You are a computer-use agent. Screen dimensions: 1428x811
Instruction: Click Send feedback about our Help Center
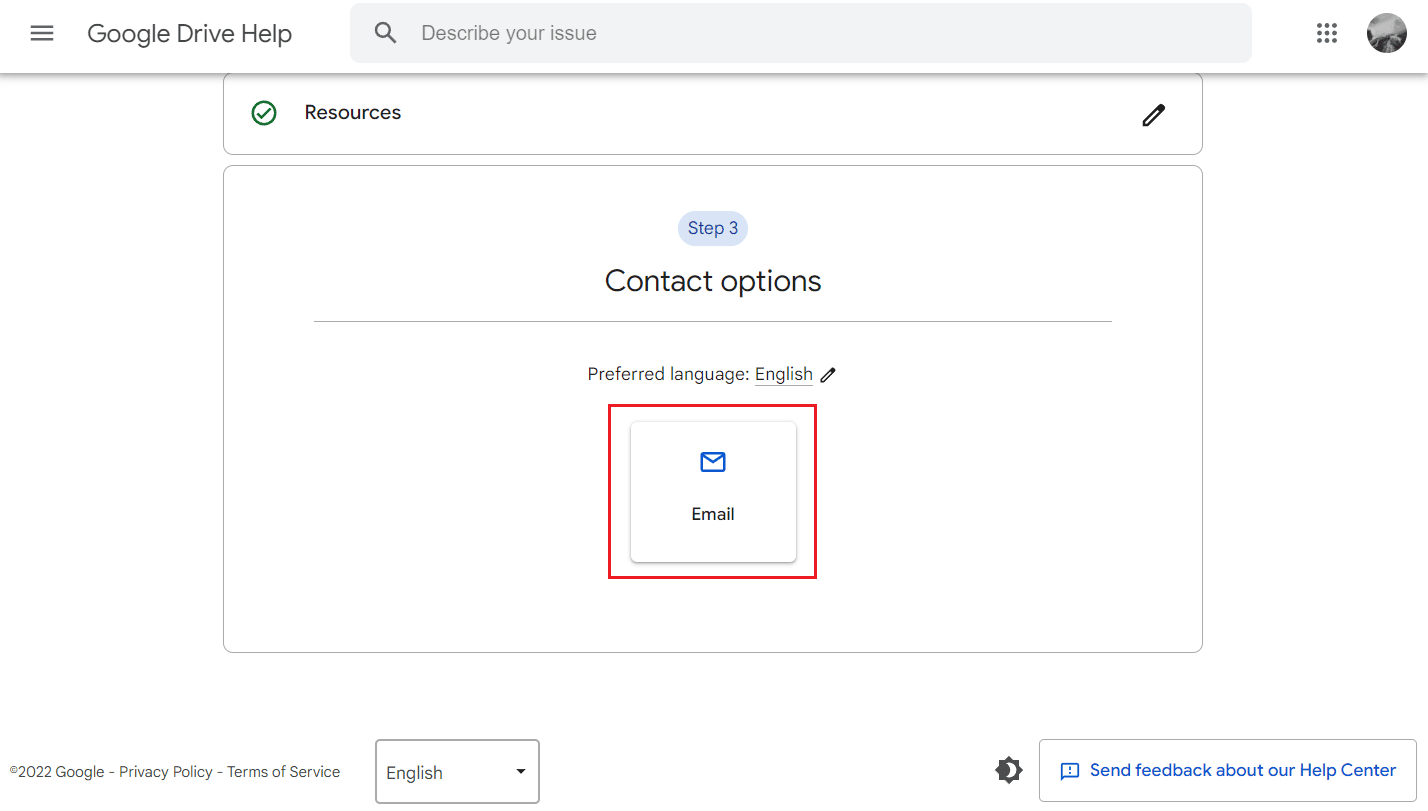coord(1227,770)
